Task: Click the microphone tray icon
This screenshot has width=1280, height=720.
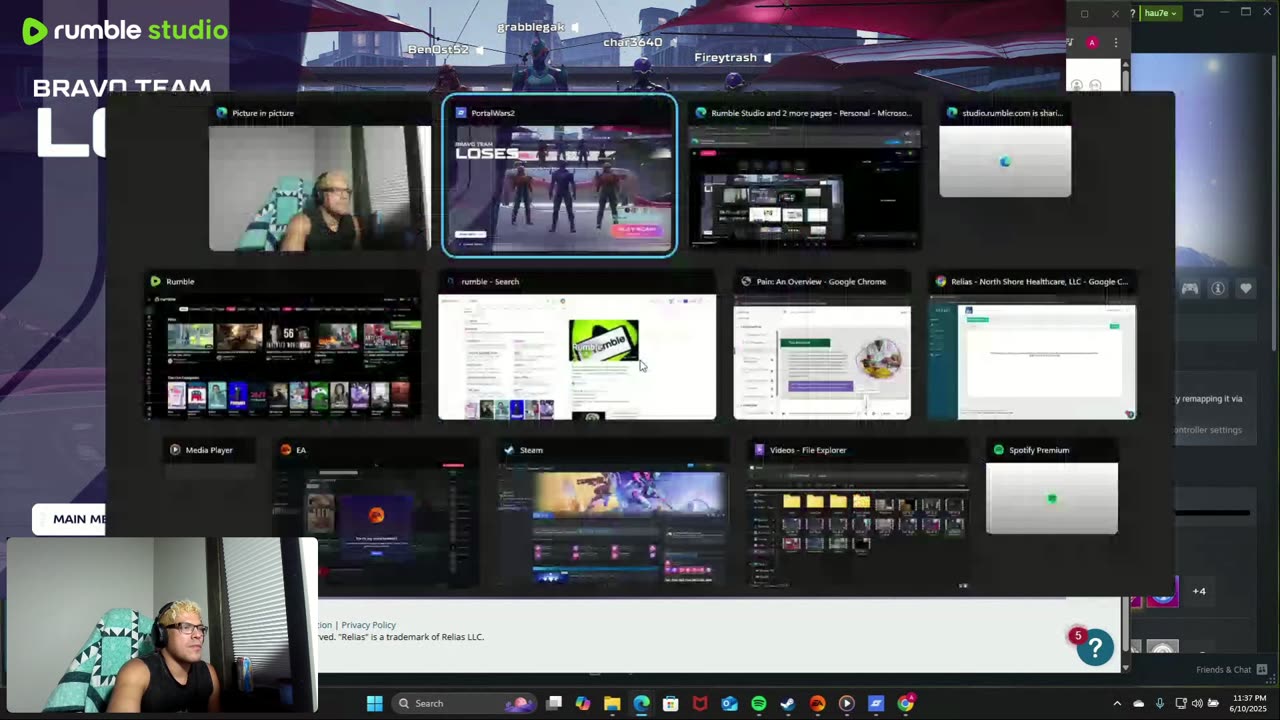Action: click(x=1160, y=703)
